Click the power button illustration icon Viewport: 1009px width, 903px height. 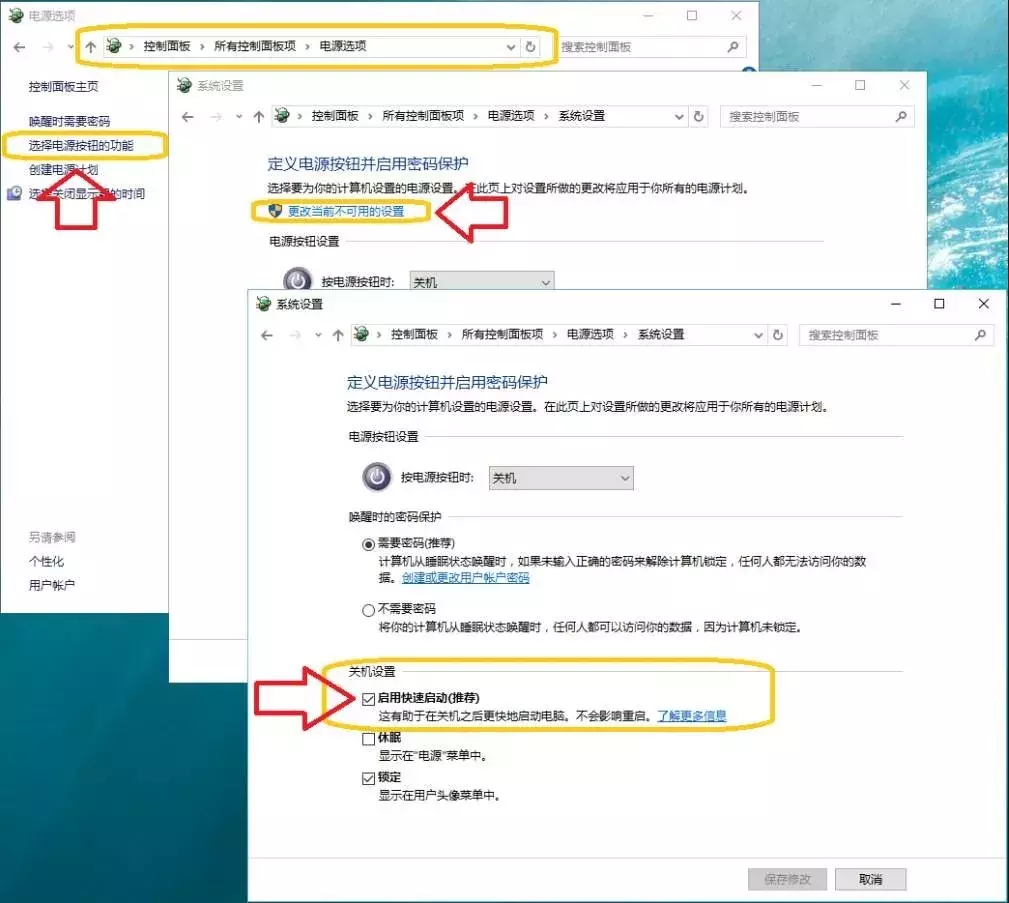[x=375, y=477]
